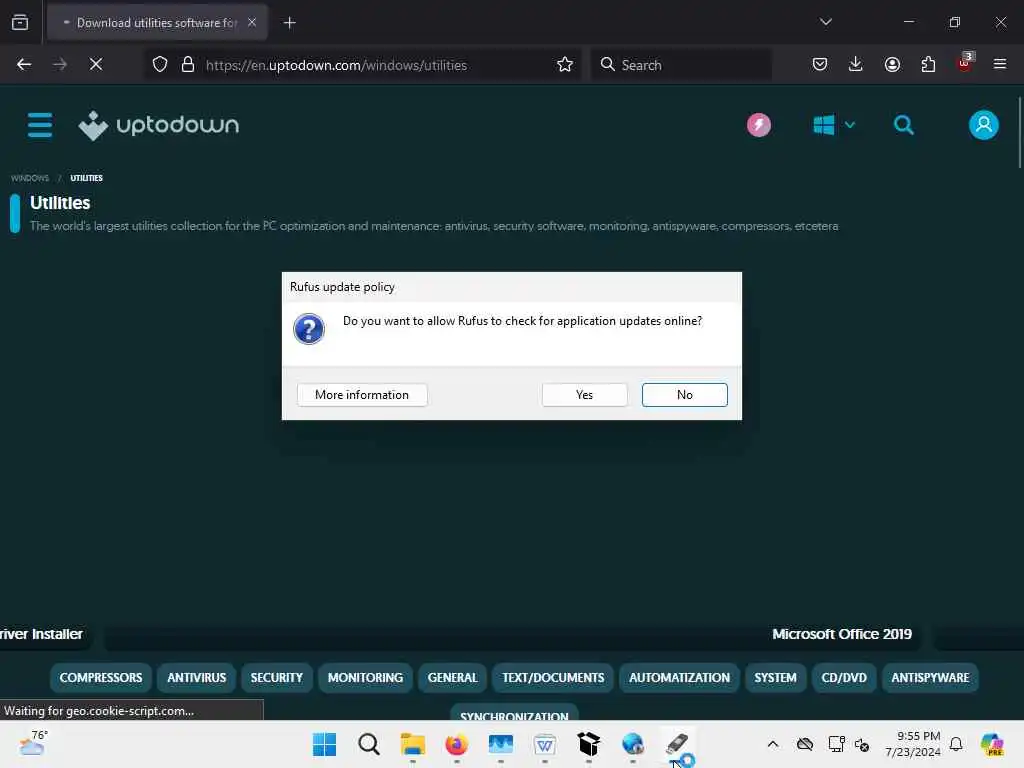The image size is (1024, 768).
Task: Open Uptodown hamburger menu
Action: tap(40, 125)
